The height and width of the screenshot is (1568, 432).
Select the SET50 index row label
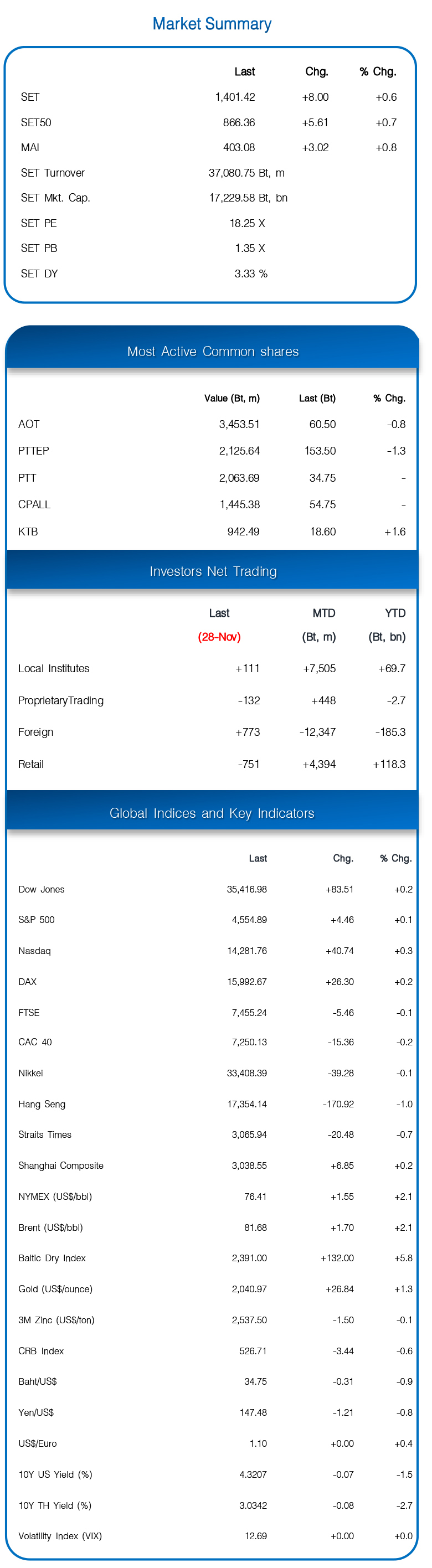pyautogui.click(x=36, y=122)
